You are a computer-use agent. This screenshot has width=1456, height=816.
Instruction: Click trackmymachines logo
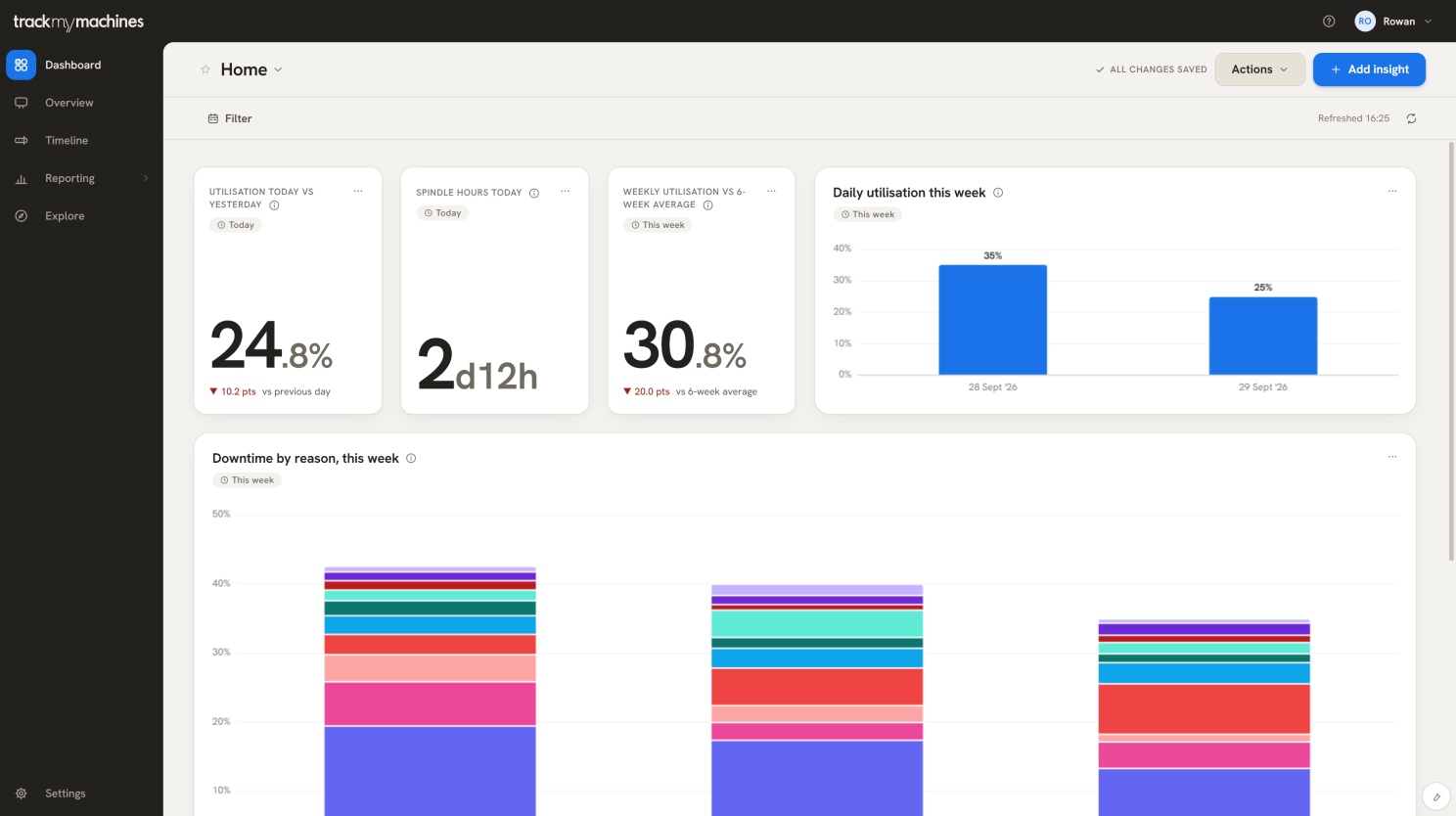78,22
